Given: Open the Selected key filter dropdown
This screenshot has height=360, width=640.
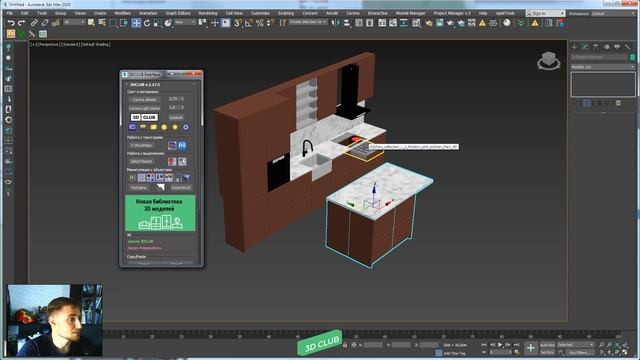Looking at the screenshot, I should (x=576, y=345).
